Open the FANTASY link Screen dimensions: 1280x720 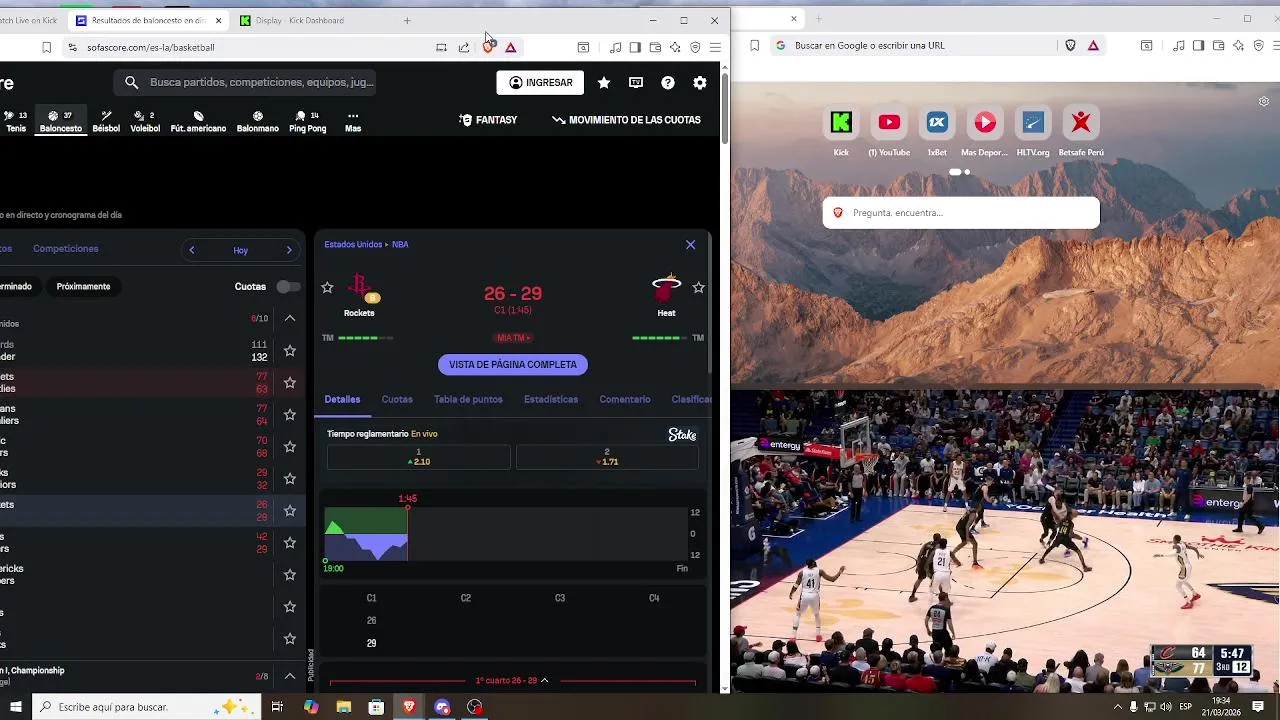coord(488,120)
